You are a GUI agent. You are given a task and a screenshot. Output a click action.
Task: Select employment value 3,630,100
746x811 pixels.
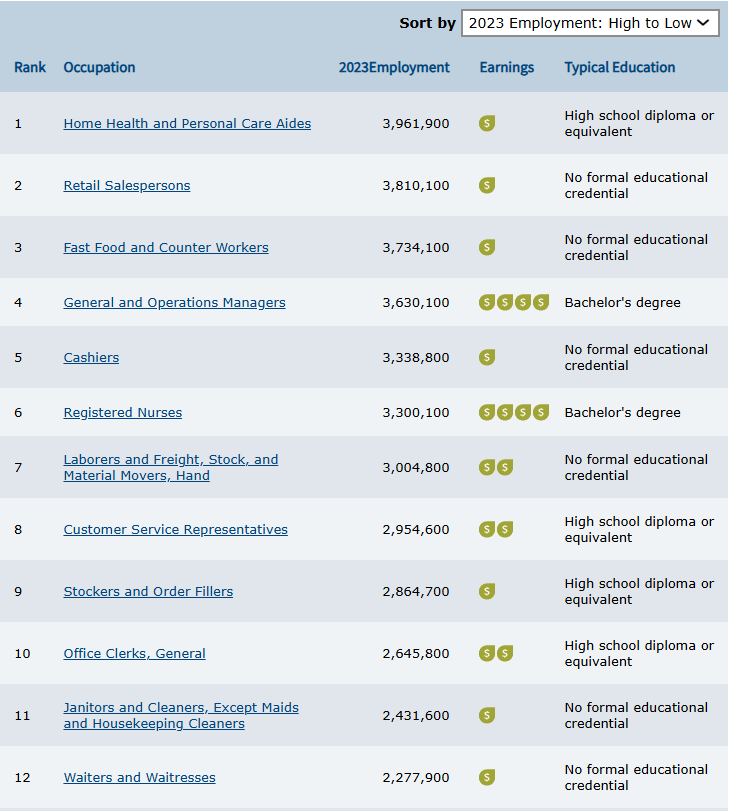point(416,303)
